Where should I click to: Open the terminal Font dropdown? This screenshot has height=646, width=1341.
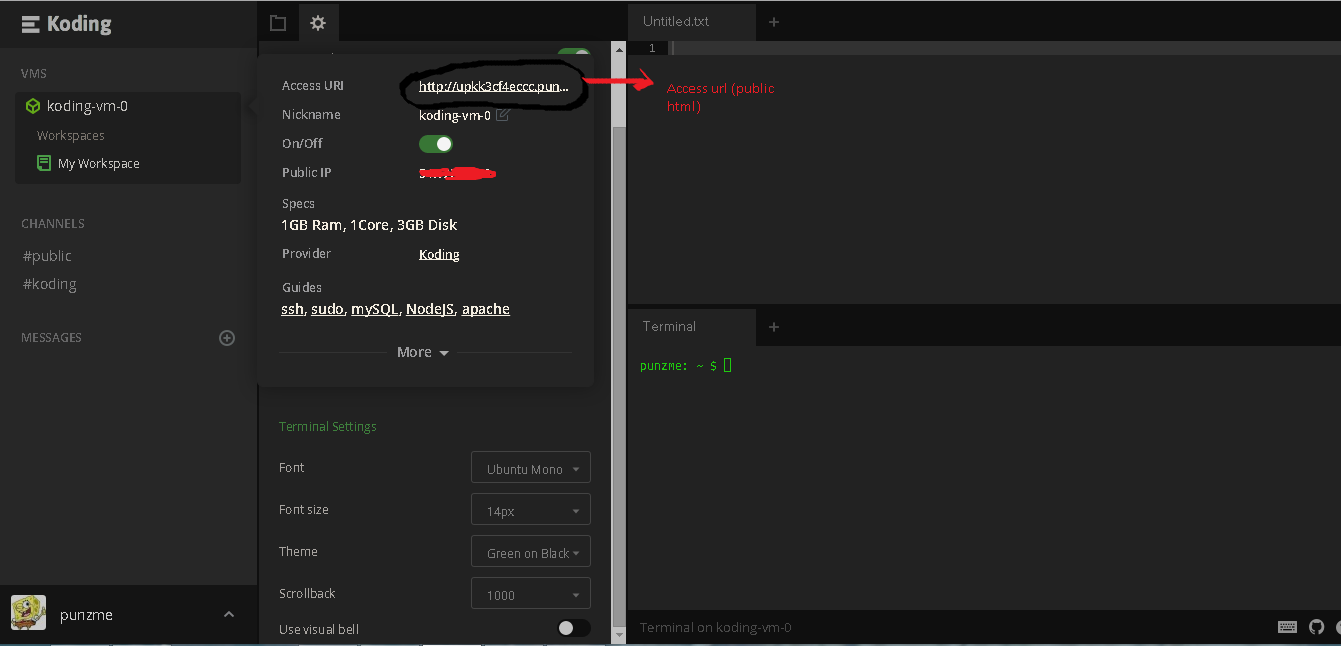point(530,467)
